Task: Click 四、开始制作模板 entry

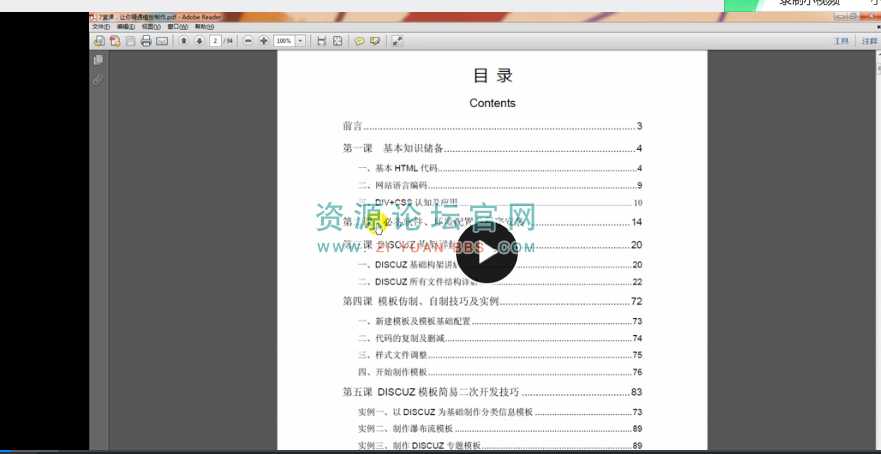Action: pos(500,372)
